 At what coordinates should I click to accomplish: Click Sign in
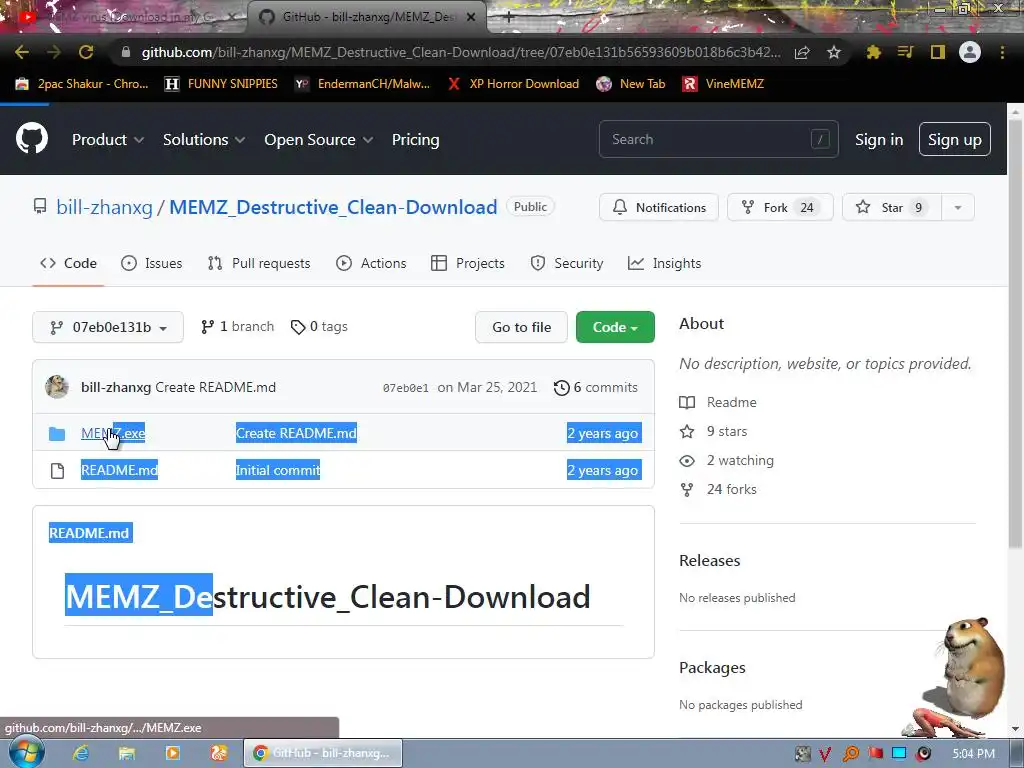(x=879, y=140)
